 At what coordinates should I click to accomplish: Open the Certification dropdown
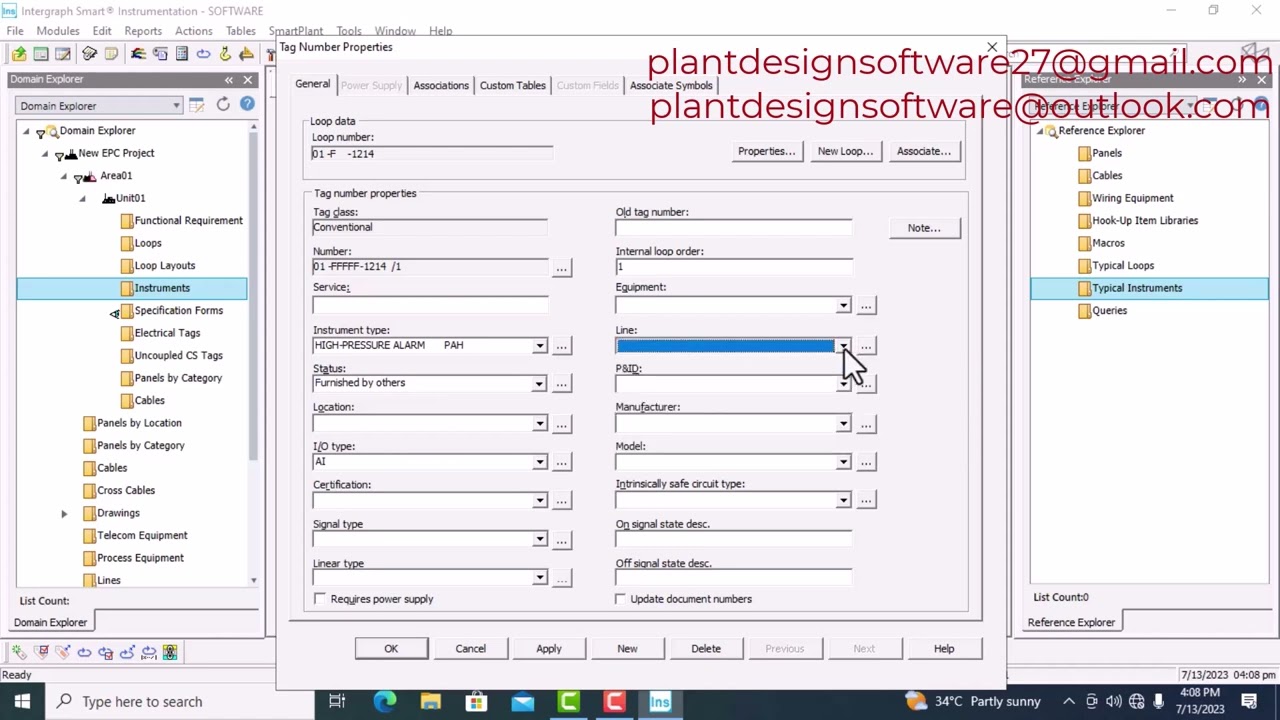pyautogui.click(x=539, y=500)
